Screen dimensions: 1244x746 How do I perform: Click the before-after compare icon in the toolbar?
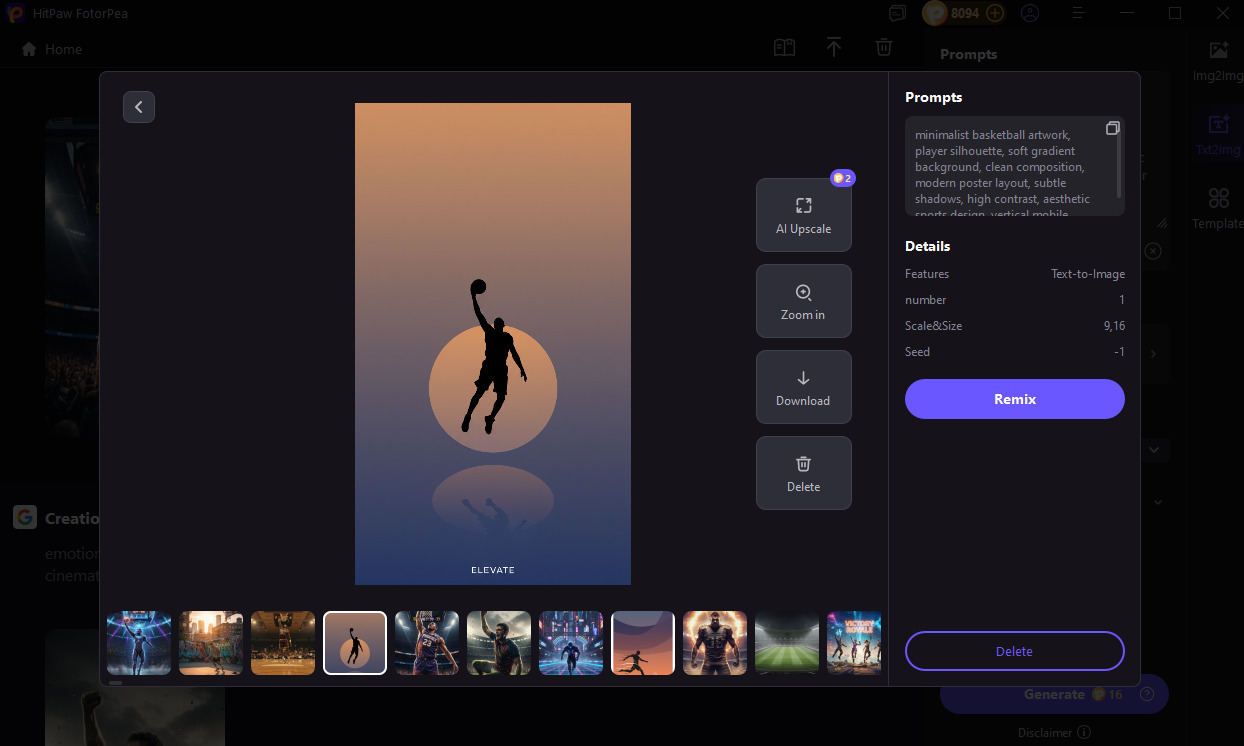tap(784, 47)
